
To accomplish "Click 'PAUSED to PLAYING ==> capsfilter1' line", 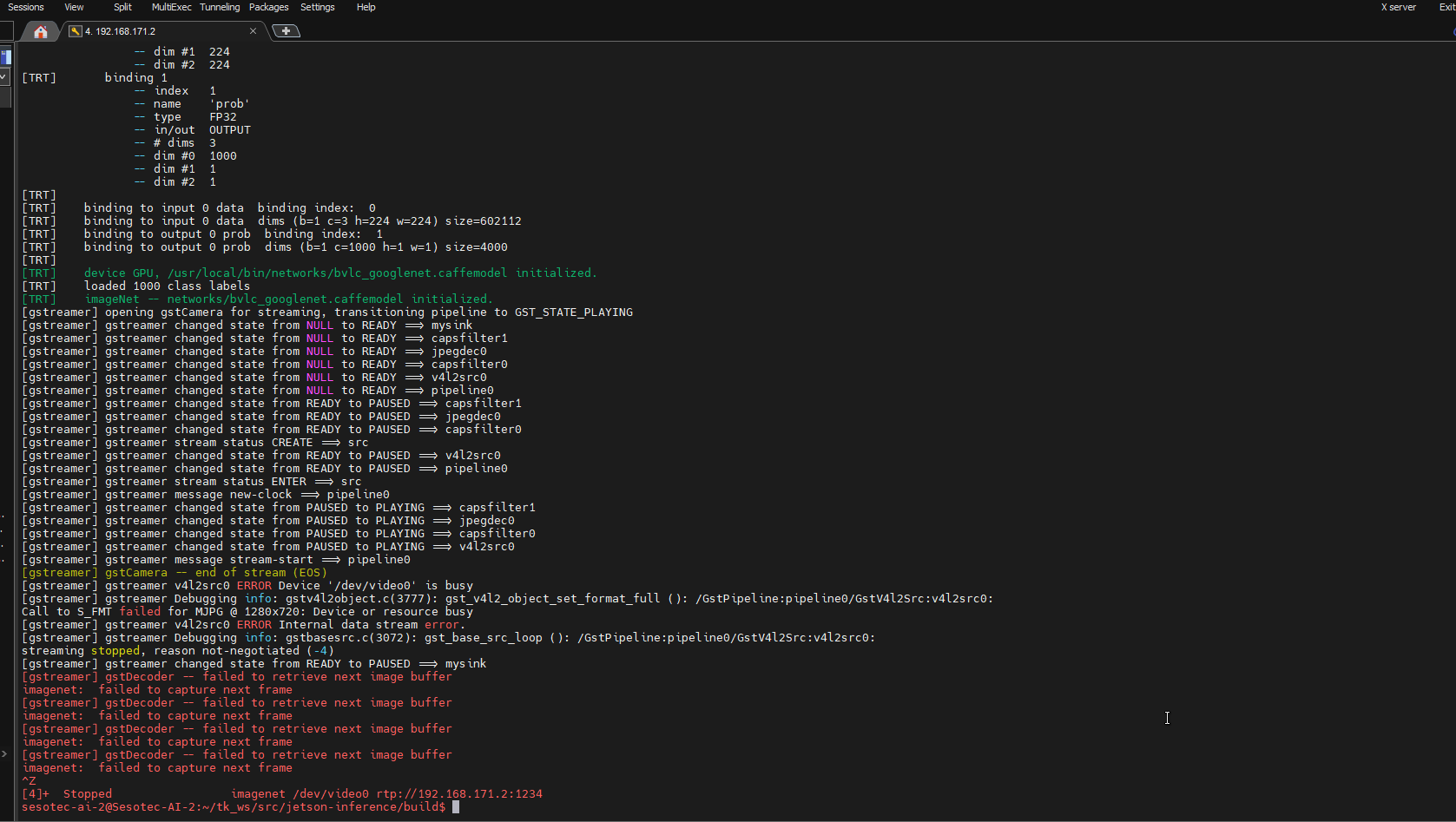I will tap(279, 508).
